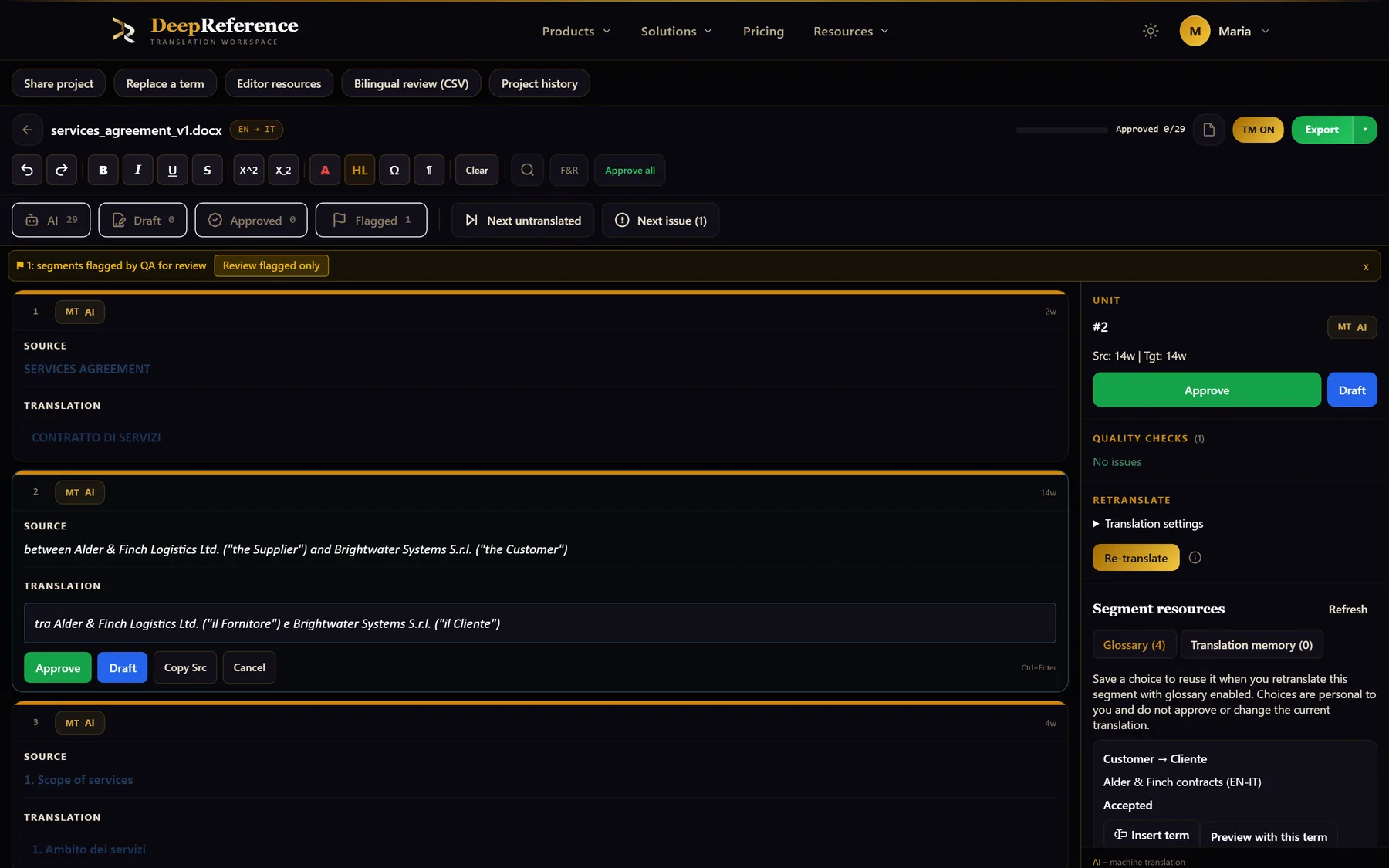The width and height of the screenshot is (1389, 868).
Task: Open the Resources dropdown menu
Action: coord(851,31)
